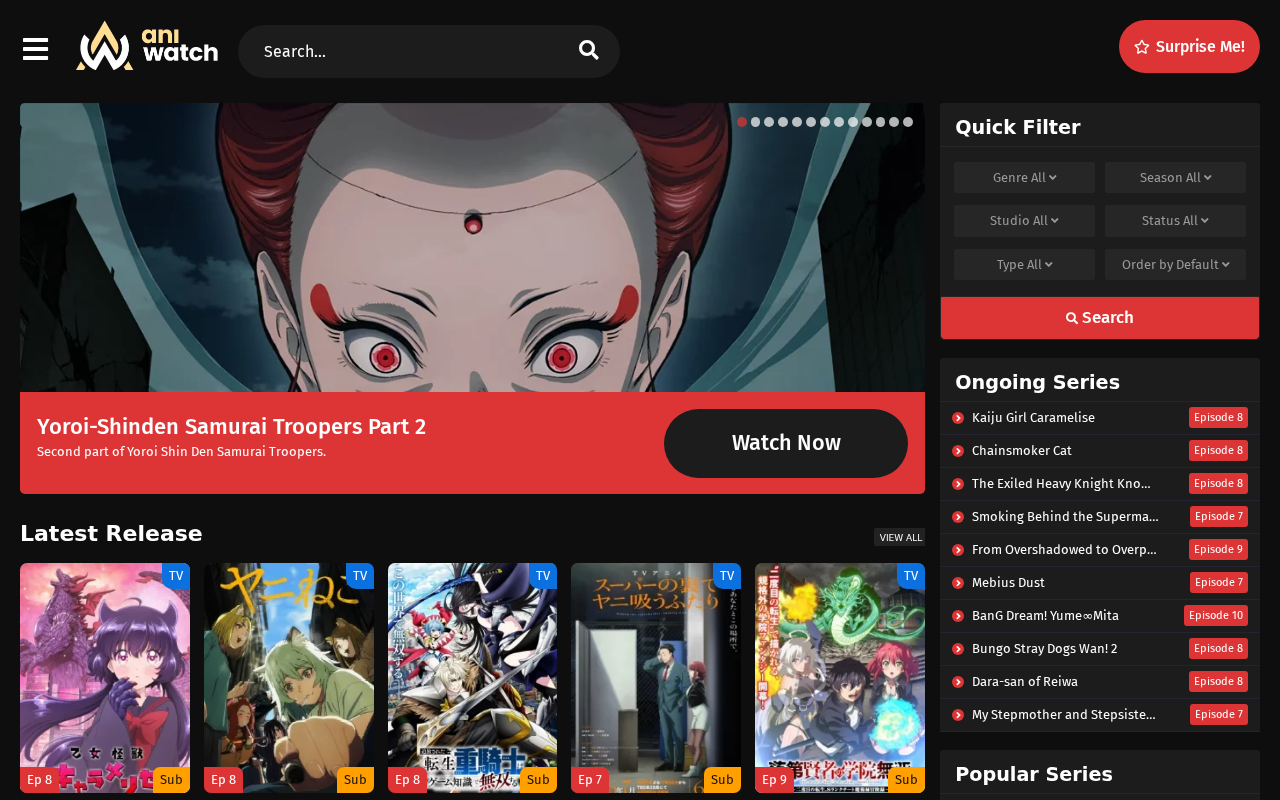
Task: Click the search magnifier icon
Action: pyautogui.click(x=589, y=50)
